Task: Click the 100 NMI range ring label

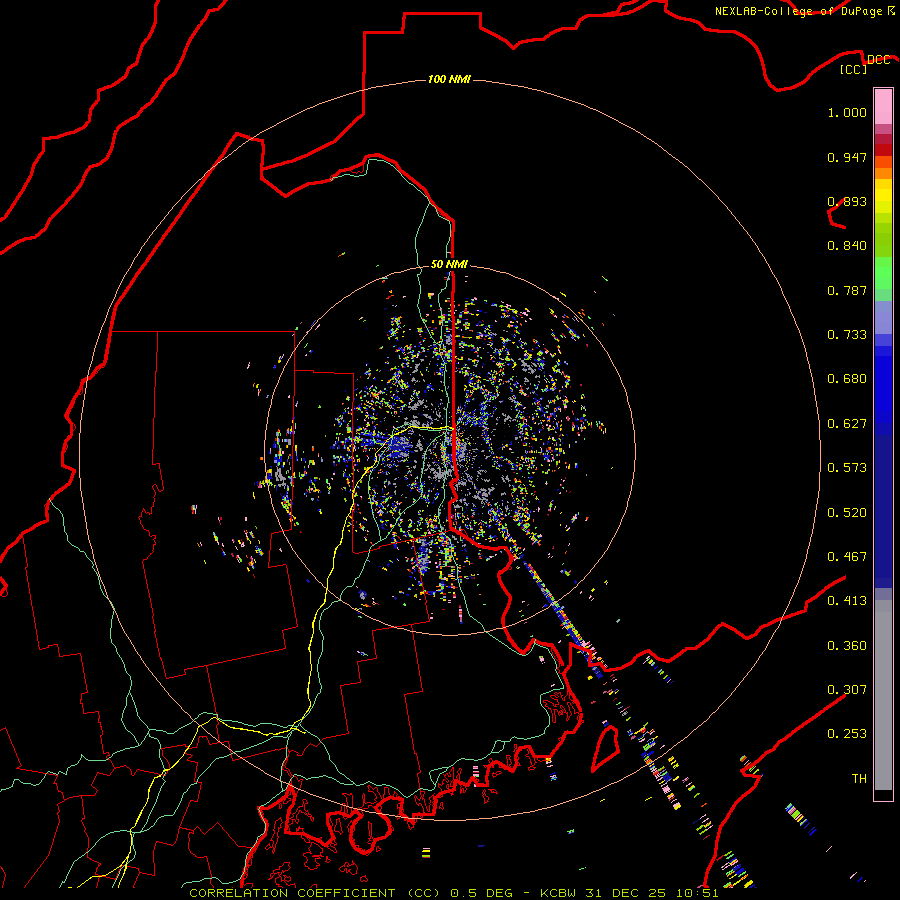Action: (x=449, y=79)
